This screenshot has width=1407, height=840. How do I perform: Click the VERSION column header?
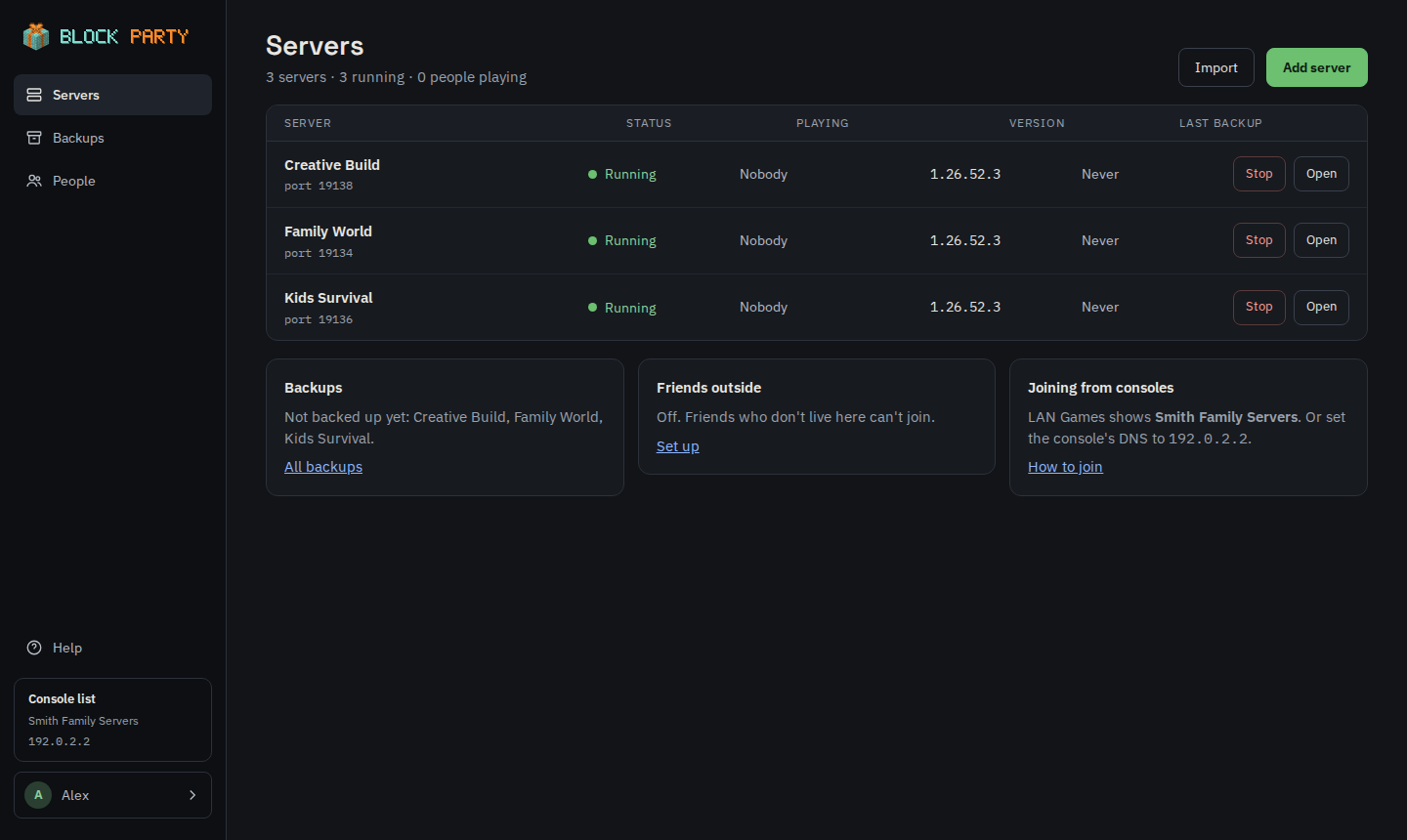click(1037, 123)
